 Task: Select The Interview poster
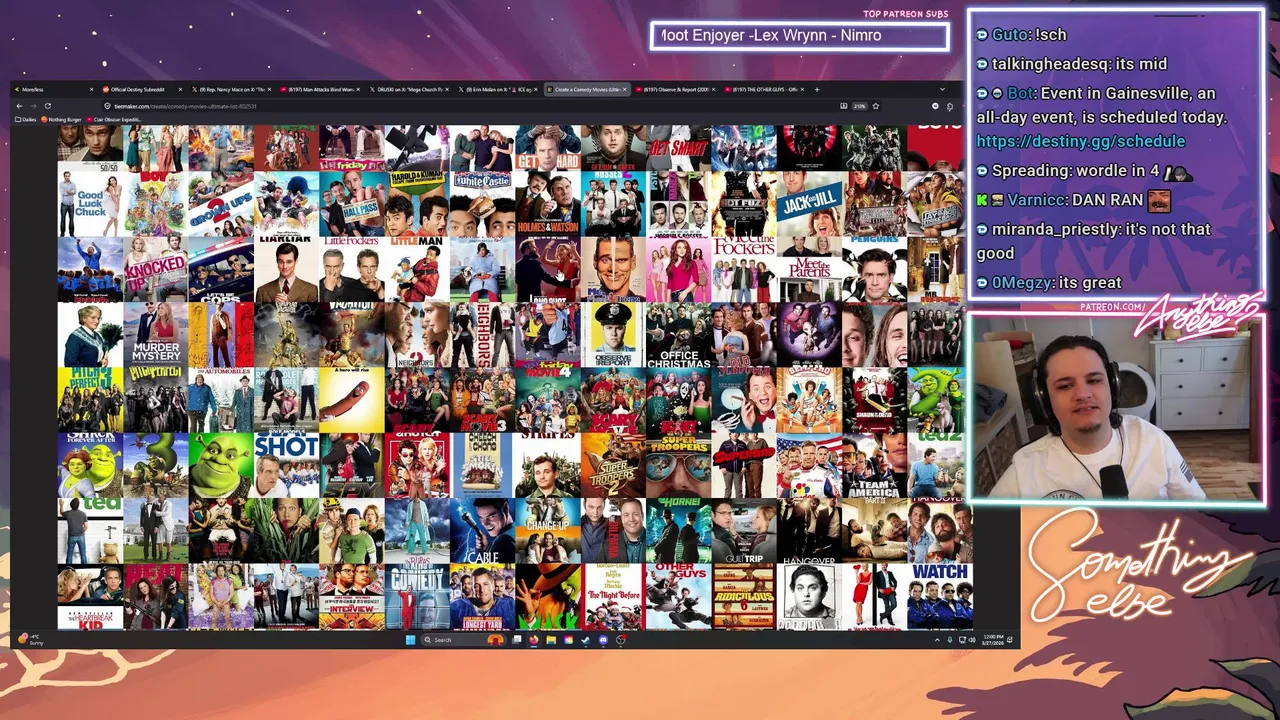click(x=352, y=598)
